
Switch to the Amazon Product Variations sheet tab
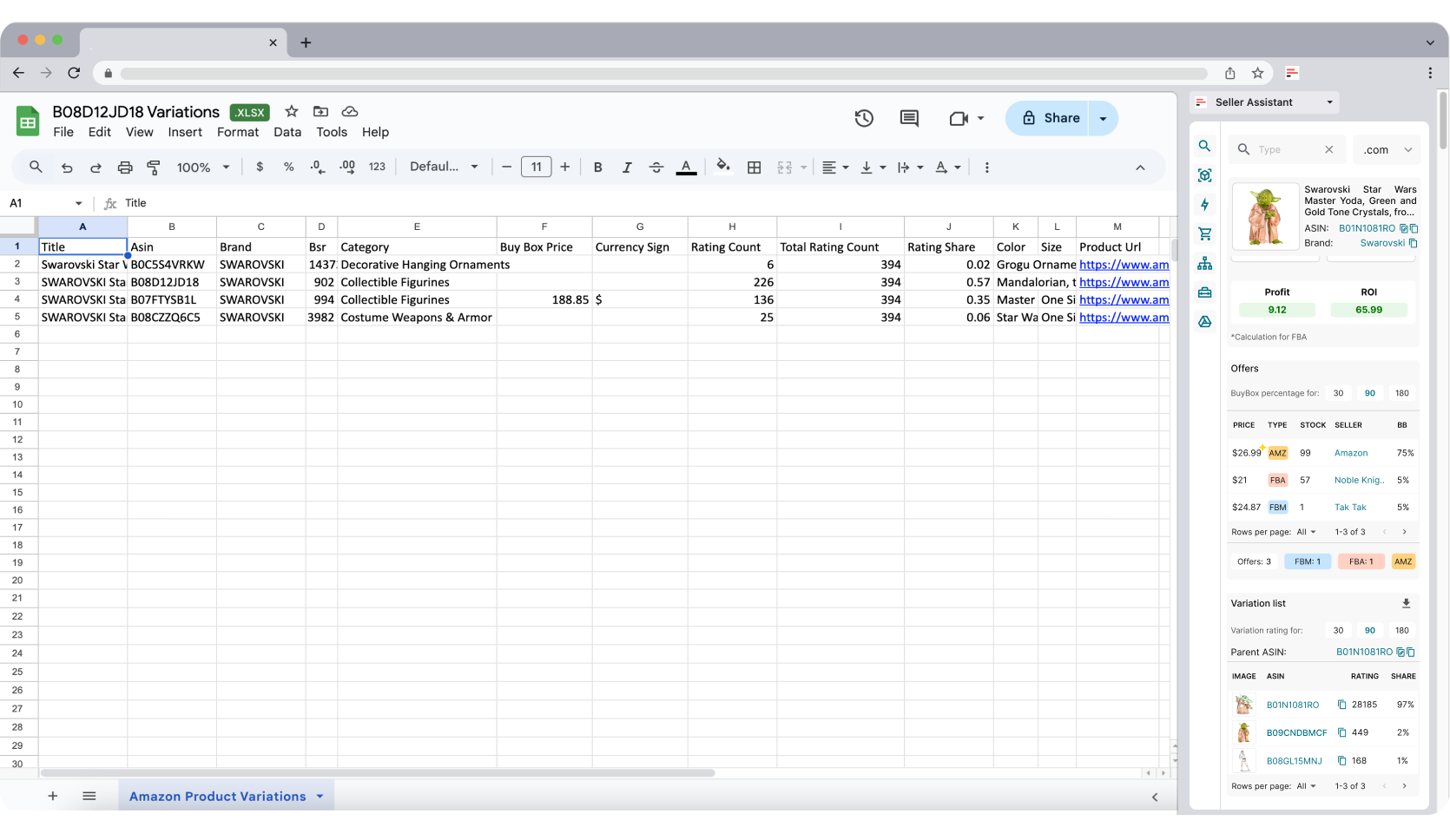pos(217,796)
